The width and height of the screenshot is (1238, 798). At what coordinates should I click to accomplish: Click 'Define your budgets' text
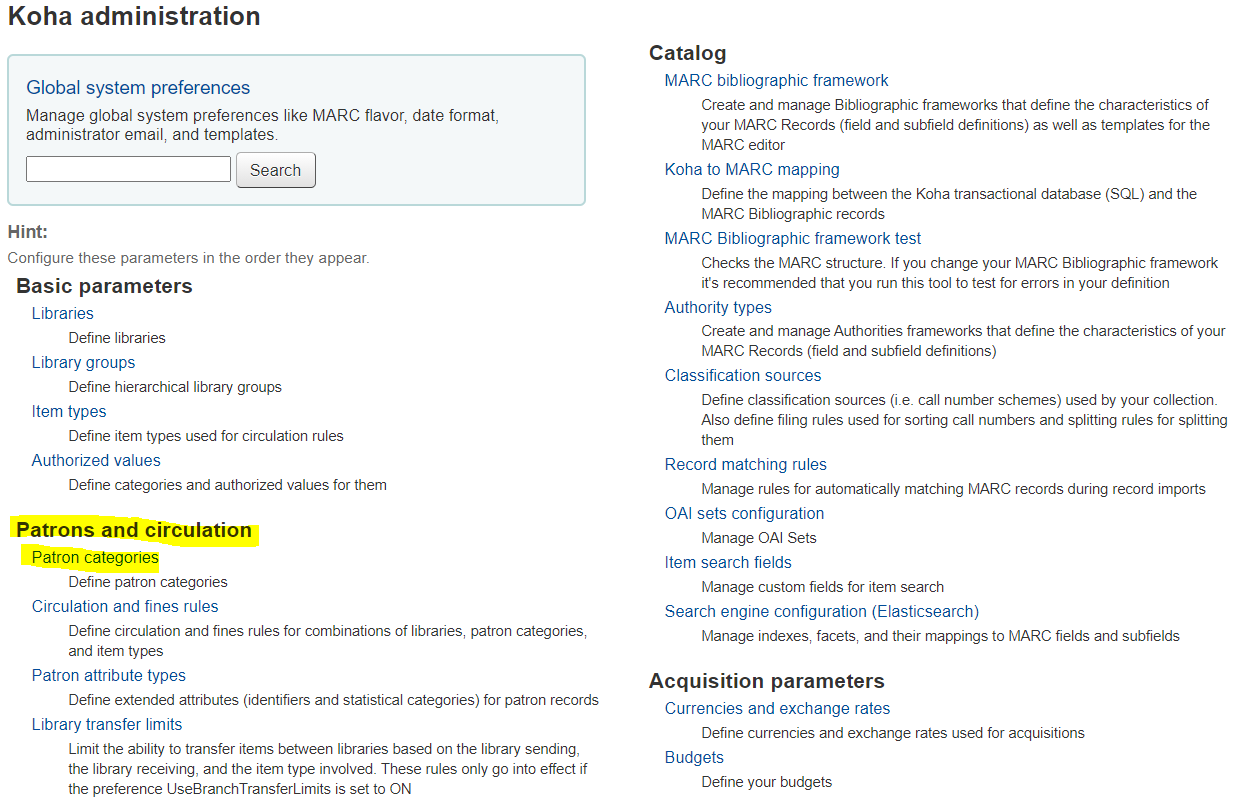[767, 782]
